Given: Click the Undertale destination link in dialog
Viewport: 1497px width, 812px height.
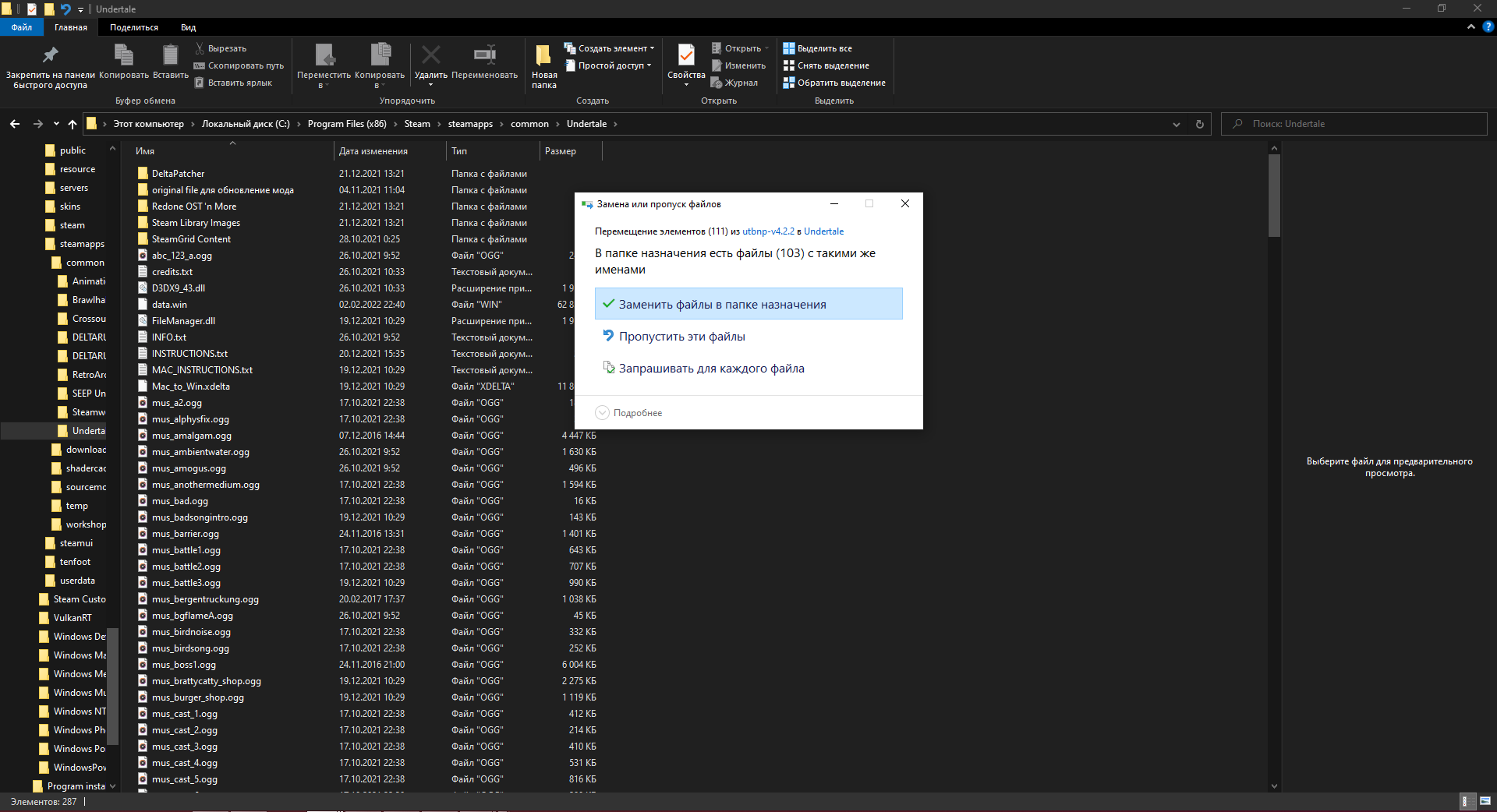Looking at the screenshot, I should (x=823, y=231).
